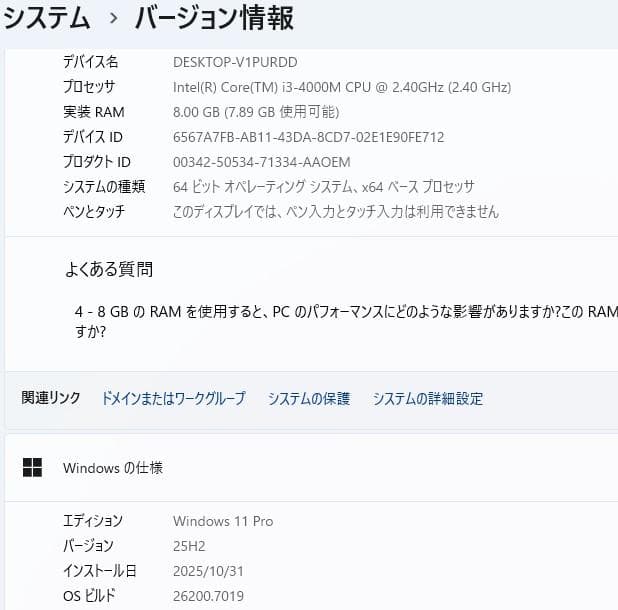Click the プロセッサ label

point(89,87)
